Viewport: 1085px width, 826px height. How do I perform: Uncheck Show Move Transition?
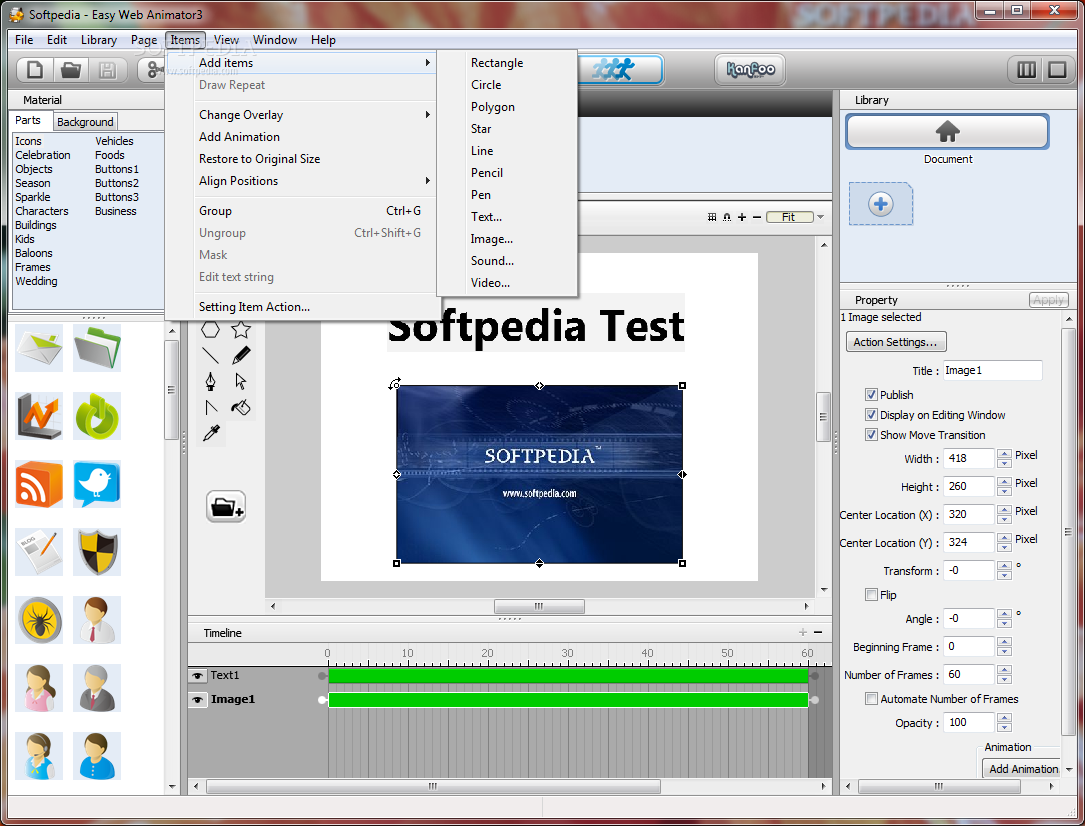(x=871, y=434)
